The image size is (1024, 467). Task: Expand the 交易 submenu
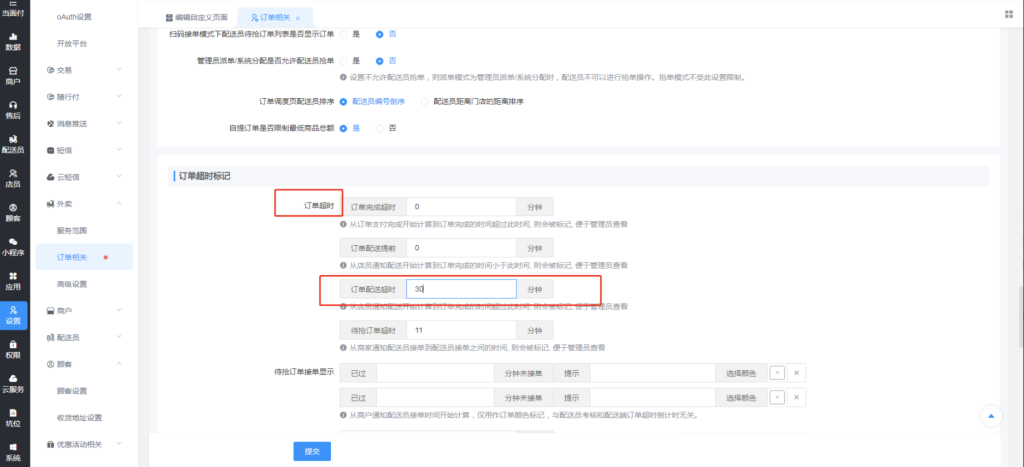click(84, 70)
